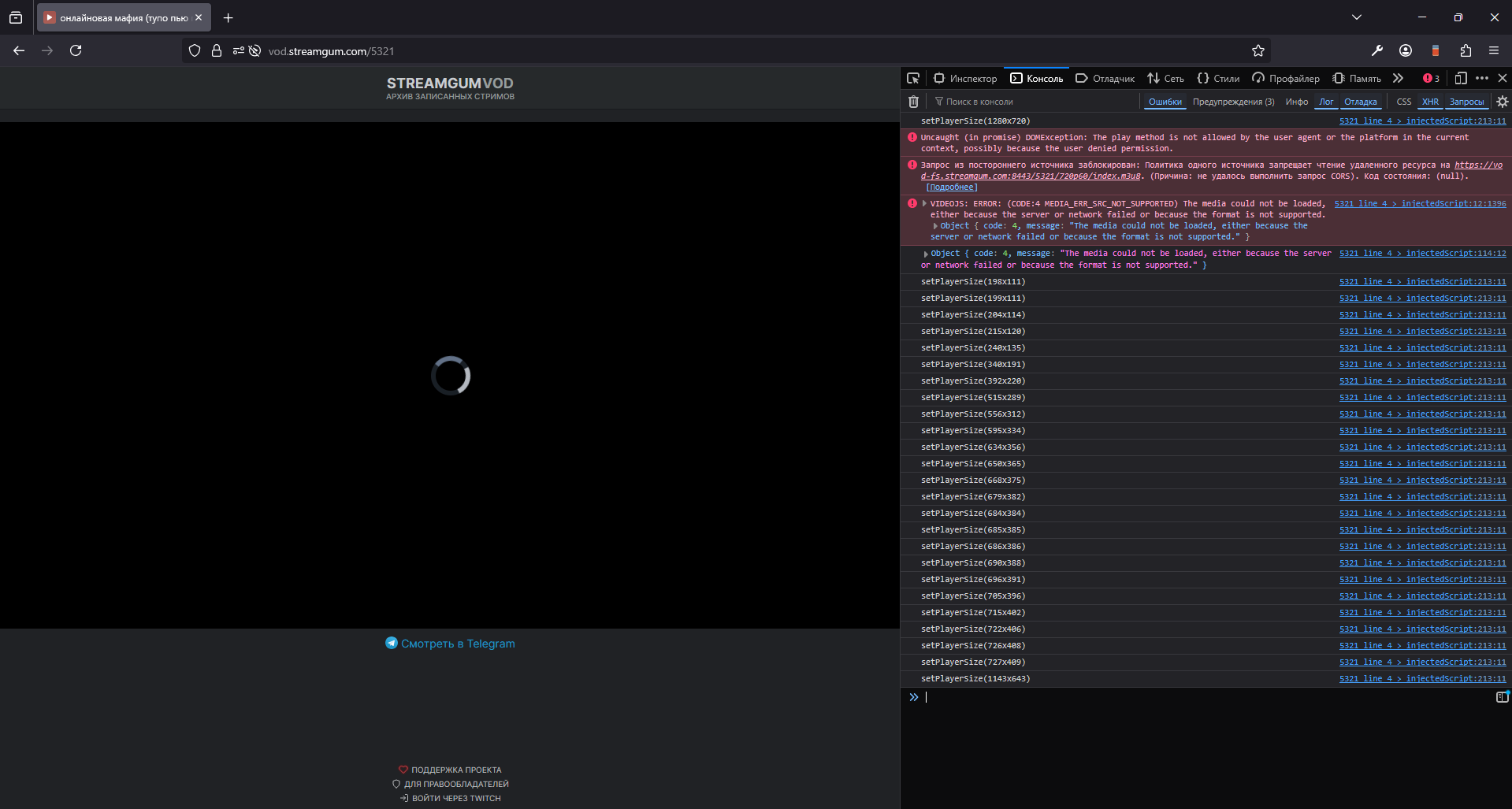The image size is (1512, 809).
Task: Expand the Object inside the VIDEOJS error
Action: pos(935,226)
